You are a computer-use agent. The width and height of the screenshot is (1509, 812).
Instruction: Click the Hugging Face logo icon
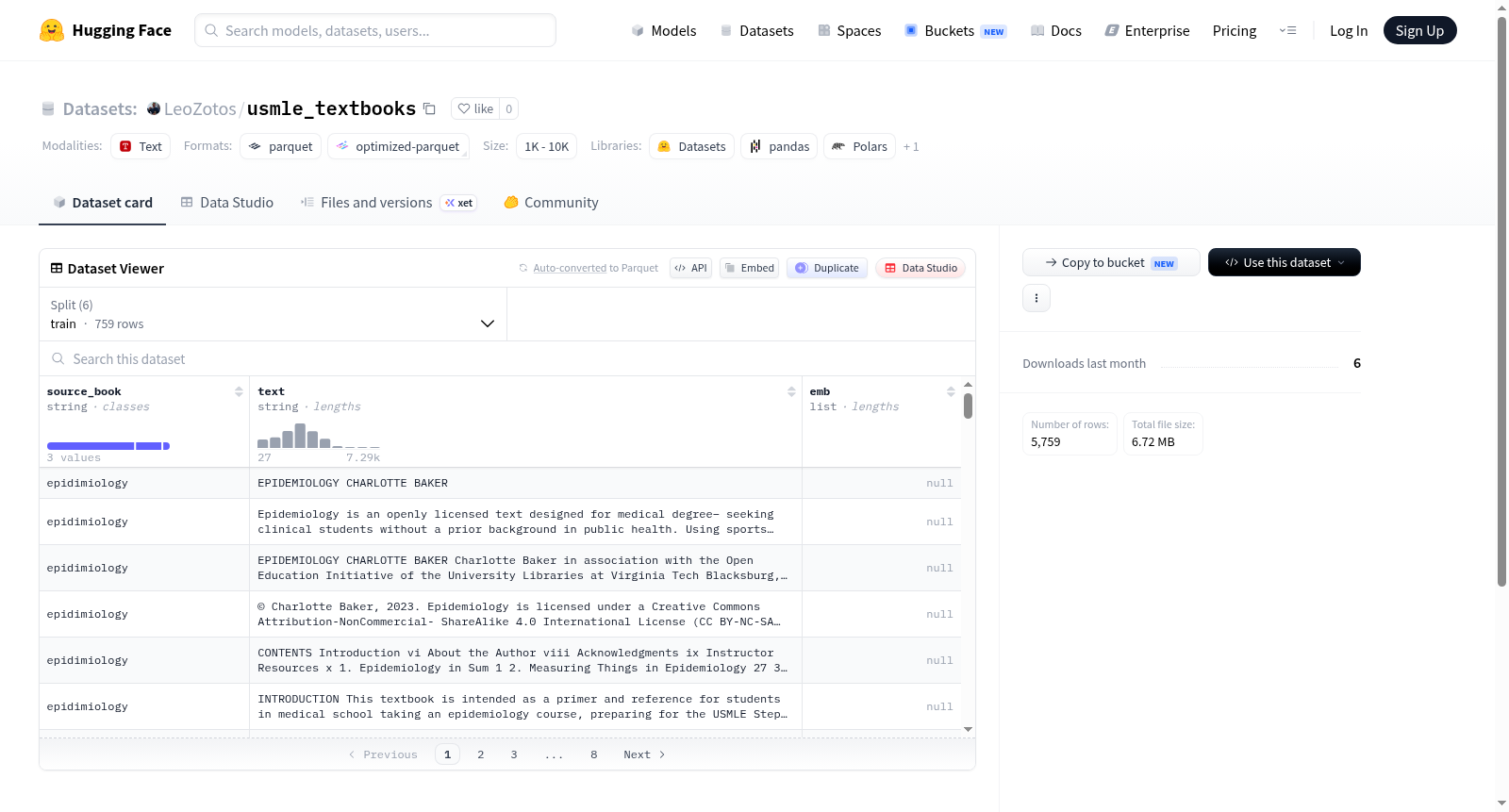click(x=52, y=30)
